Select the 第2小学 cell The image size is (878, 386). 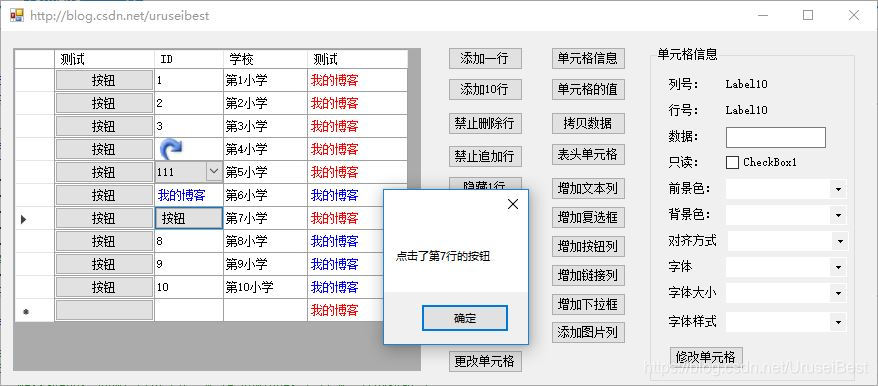tap(265, 103)
